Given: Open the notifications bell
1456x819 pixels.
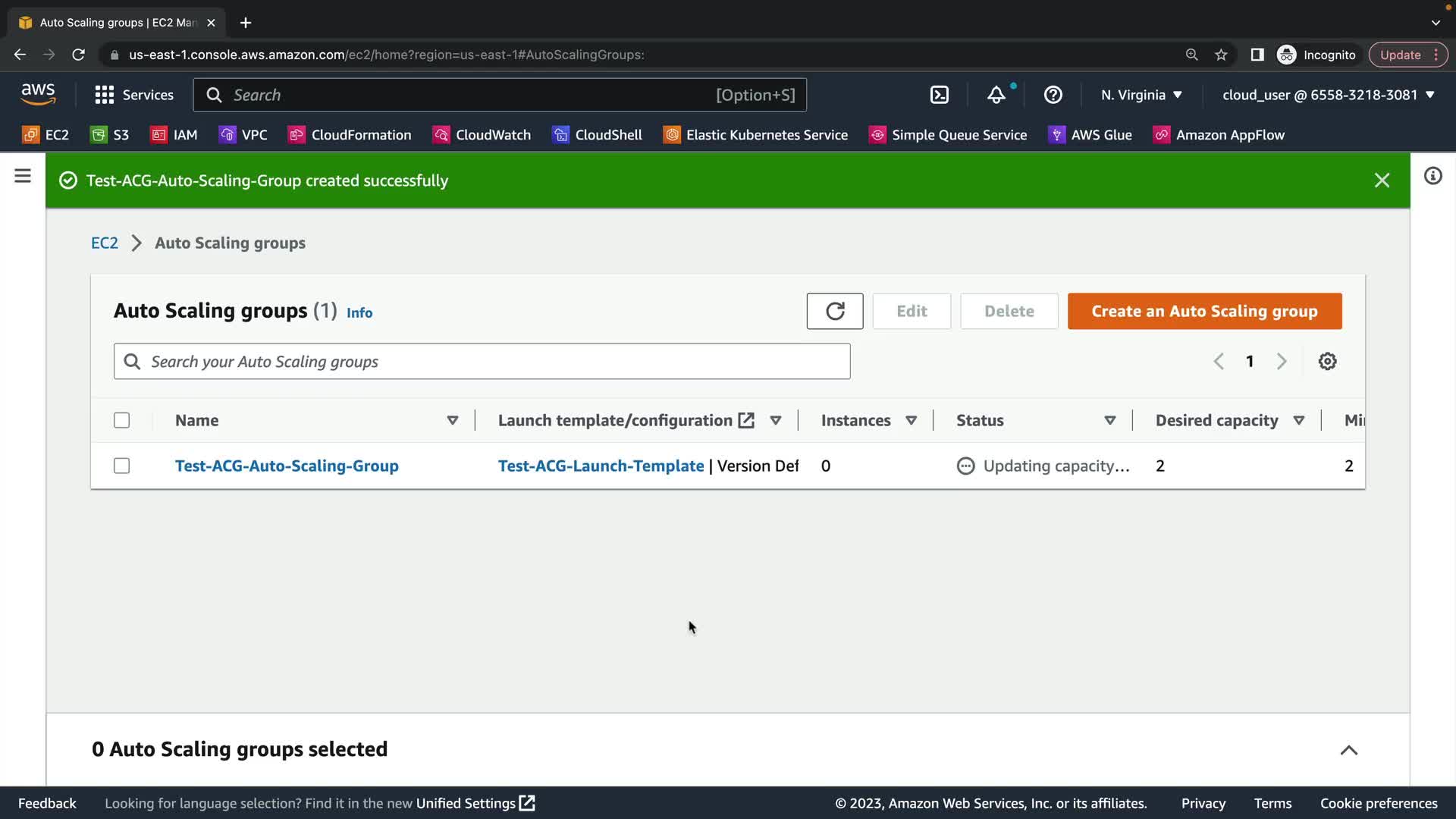Looking at the screenshot, I should (996, 95).
